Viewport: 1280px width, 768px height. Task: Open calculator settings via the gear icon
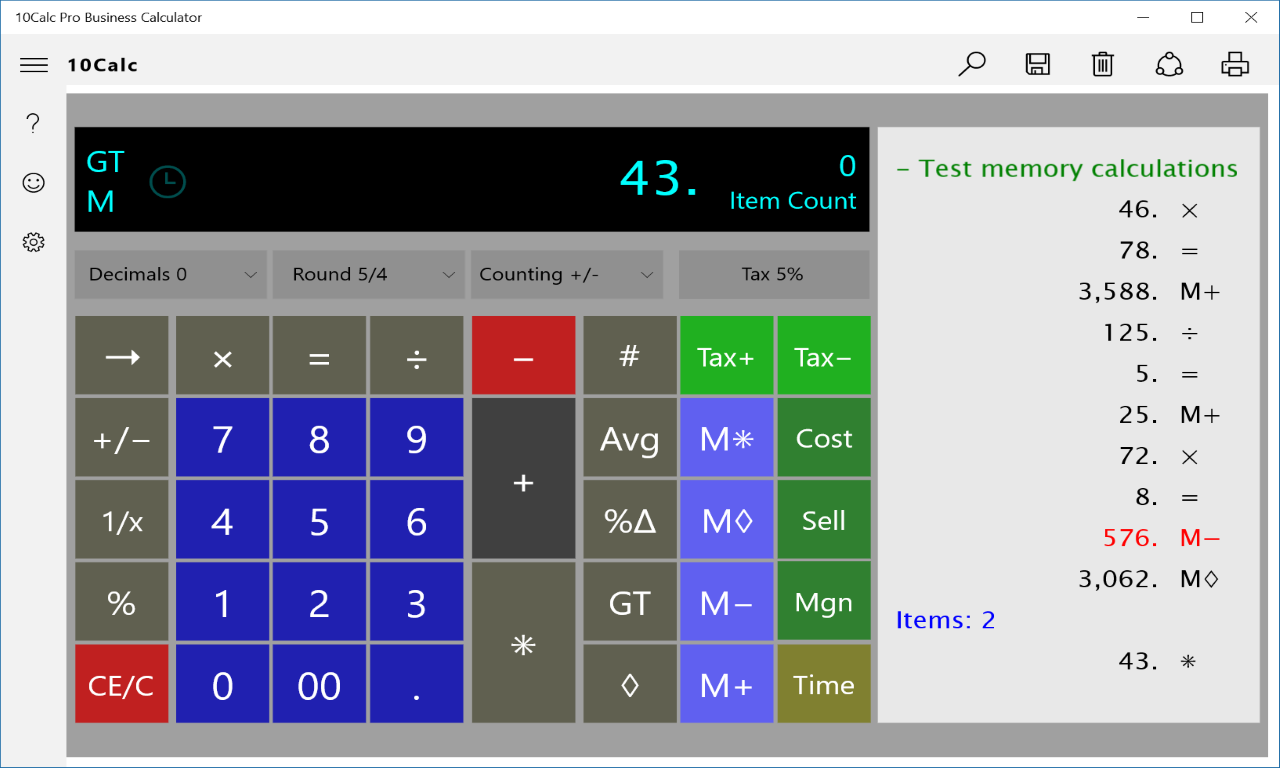33,242
